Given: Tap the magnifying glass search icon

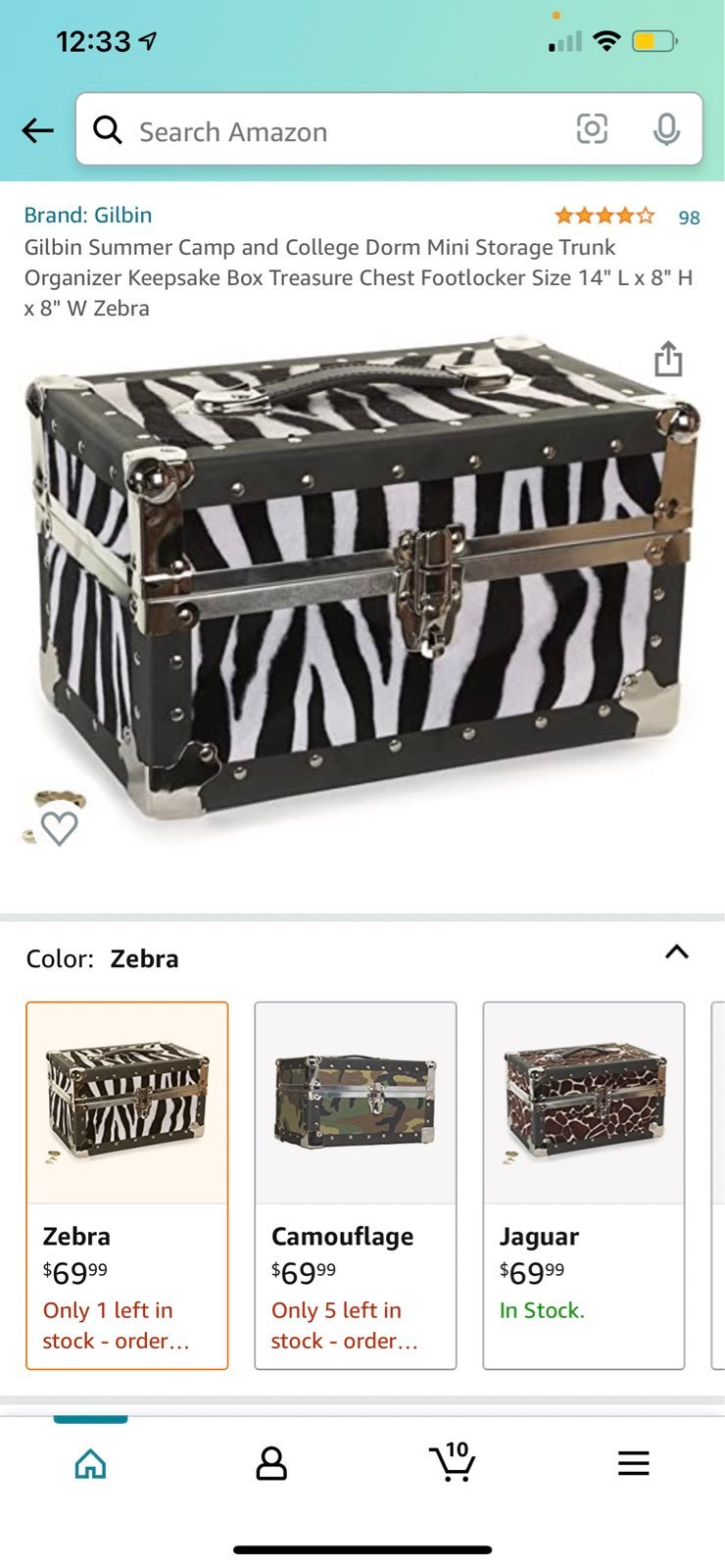Looking at the screenshot, I should click(x=108, y=129).
